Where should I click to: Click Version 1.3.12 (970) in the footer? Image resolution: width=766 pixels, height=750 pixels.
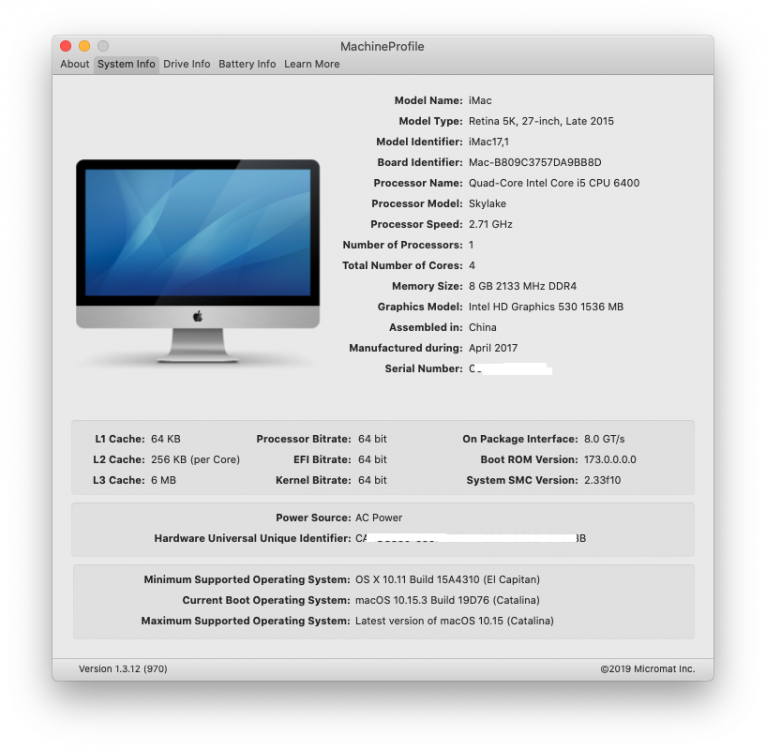pos(123,669)
